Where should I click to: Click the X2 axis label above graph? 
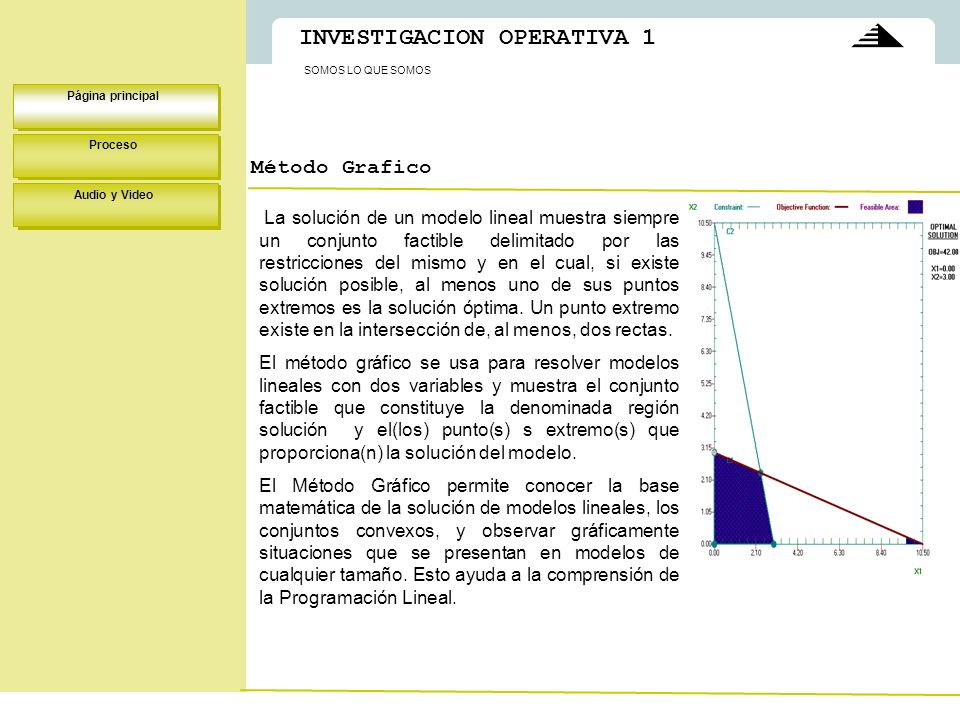692,207
